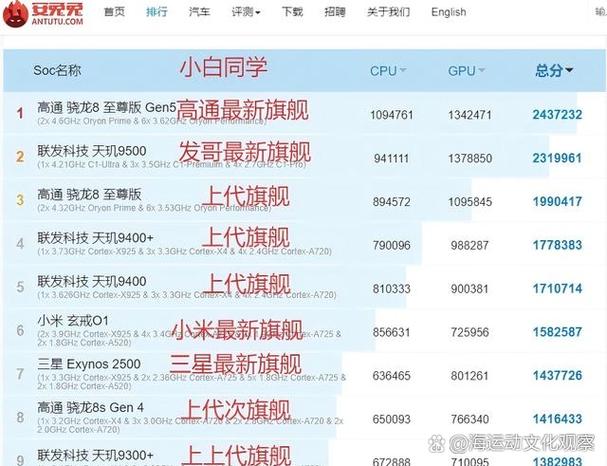Select GPU score 766340
Screen dimensions: 607x466
[x=470, y=419]
